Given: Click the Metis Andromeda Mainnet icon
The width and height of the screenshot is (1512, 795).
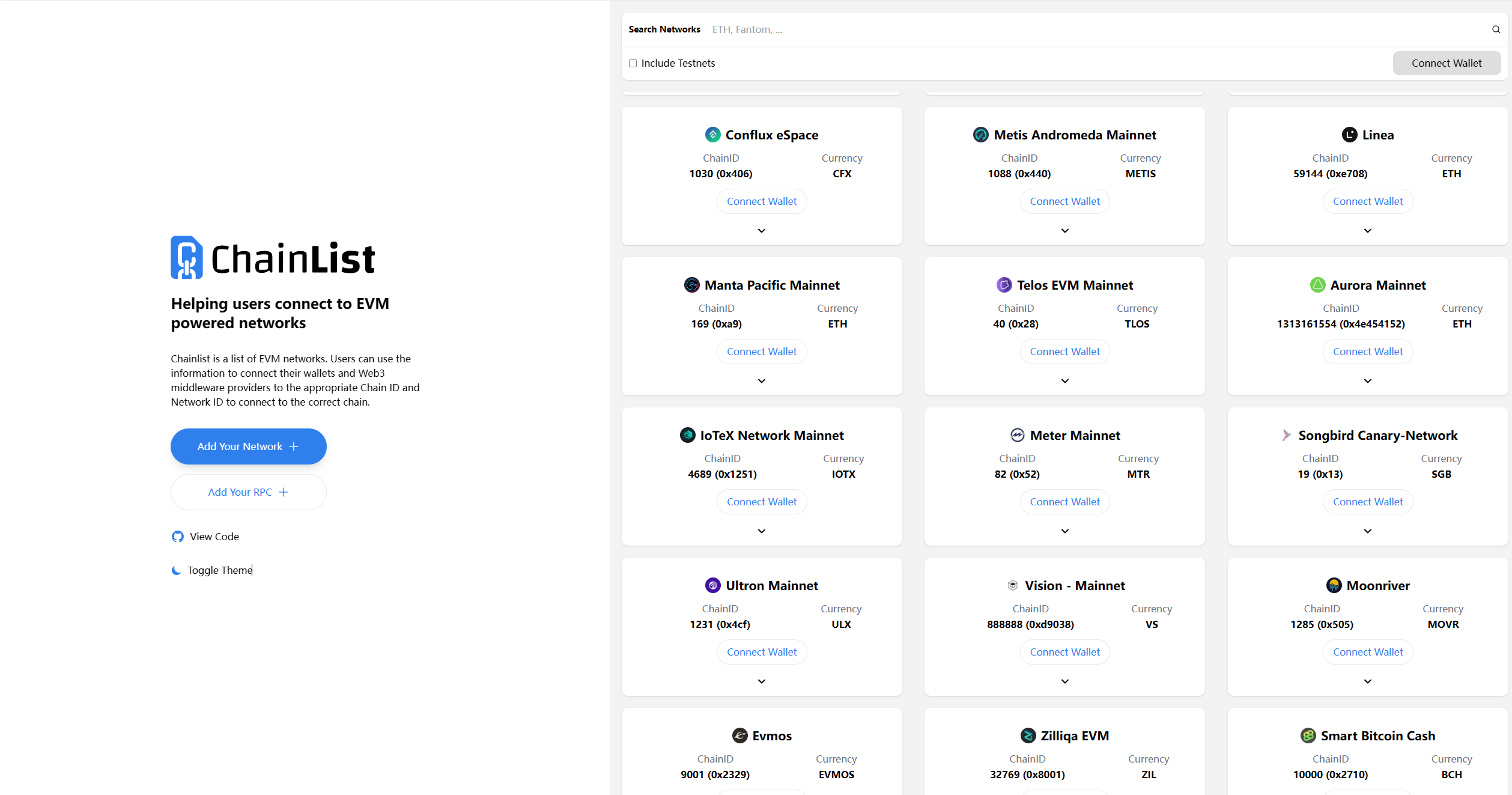Looking at the screenshot, I should (980, 135).
